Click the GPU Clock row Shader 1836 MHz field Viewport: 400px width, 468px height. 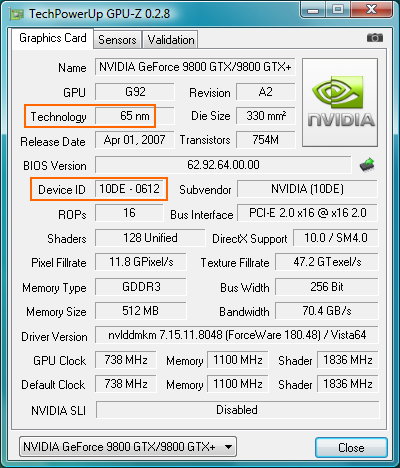click(x=348, y=360)
